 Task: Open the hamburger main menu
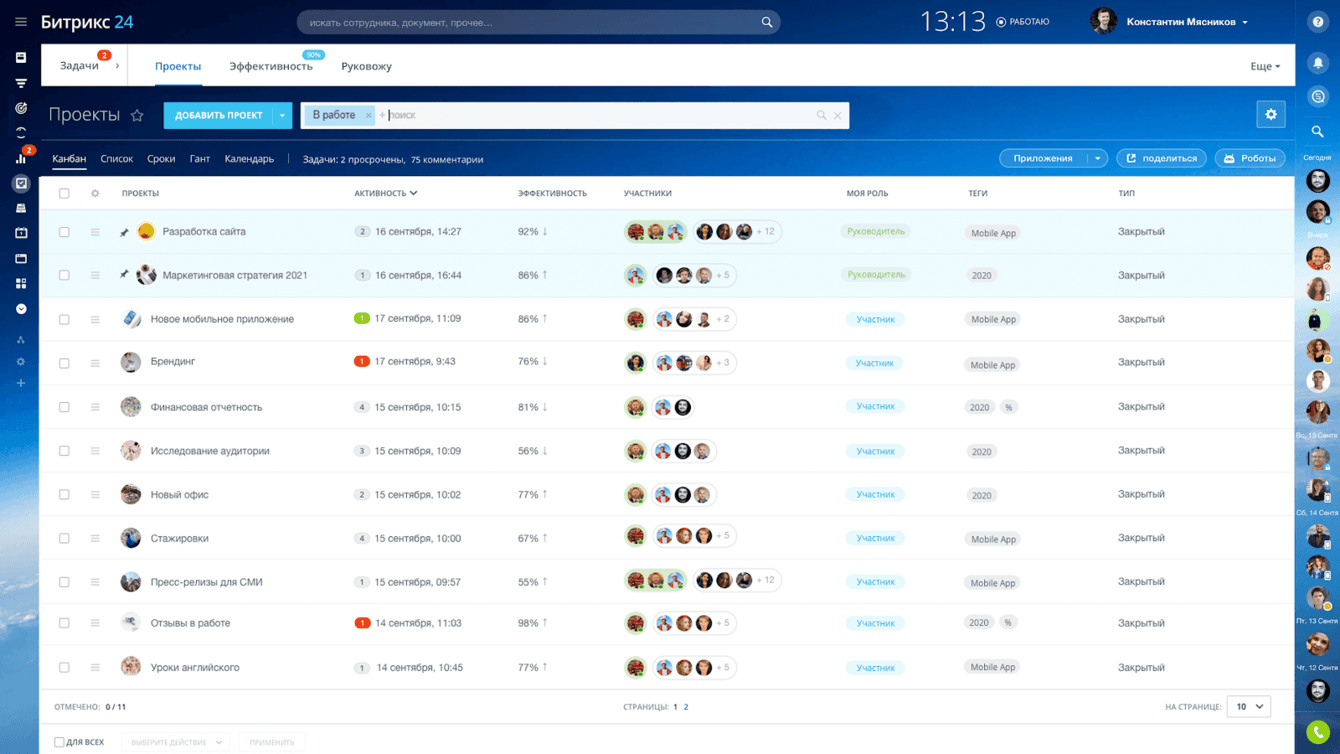[21, 22]
